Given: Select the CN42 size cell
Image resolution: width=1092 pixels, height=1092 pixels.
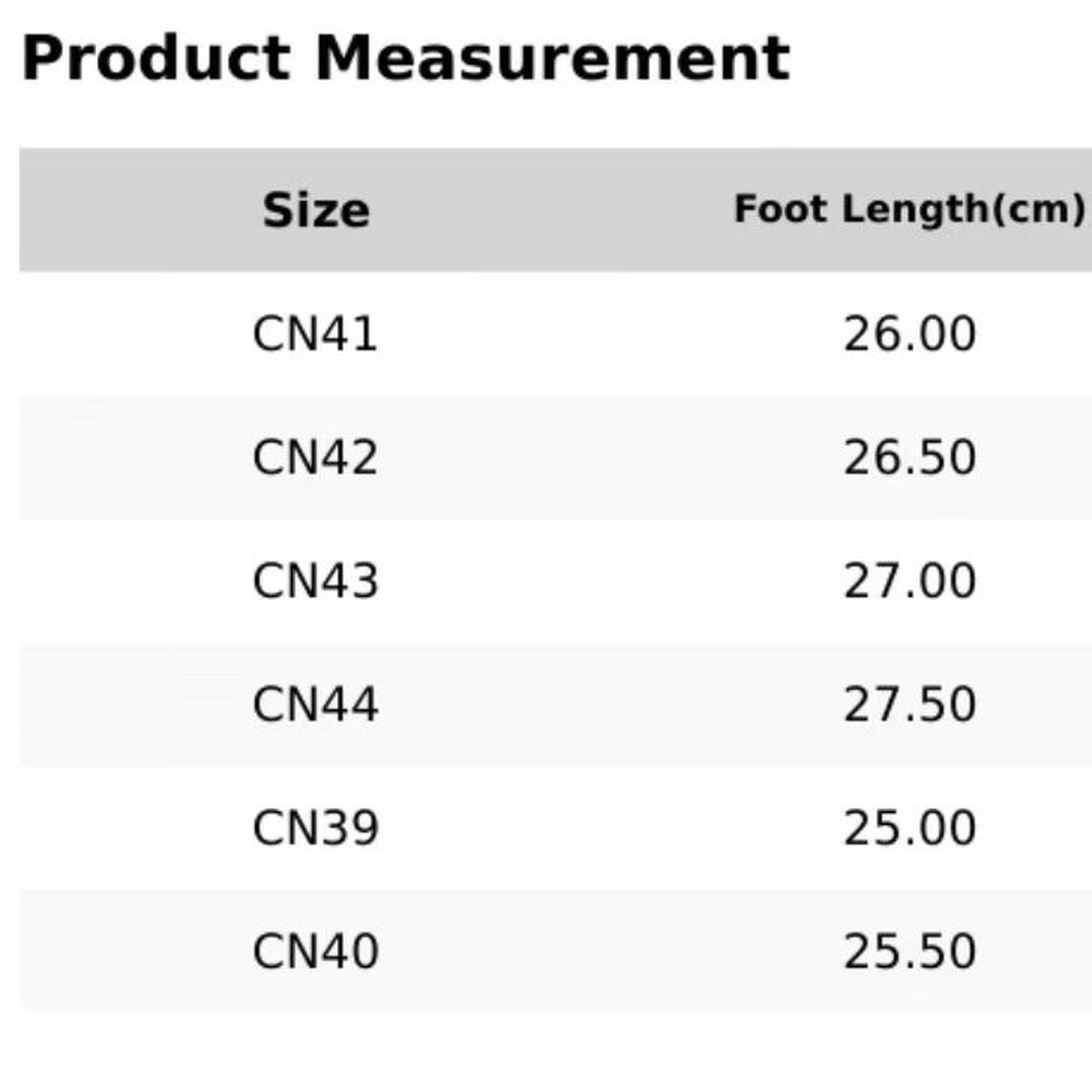Looking at the screenshot, I should [x=315, y=457].
